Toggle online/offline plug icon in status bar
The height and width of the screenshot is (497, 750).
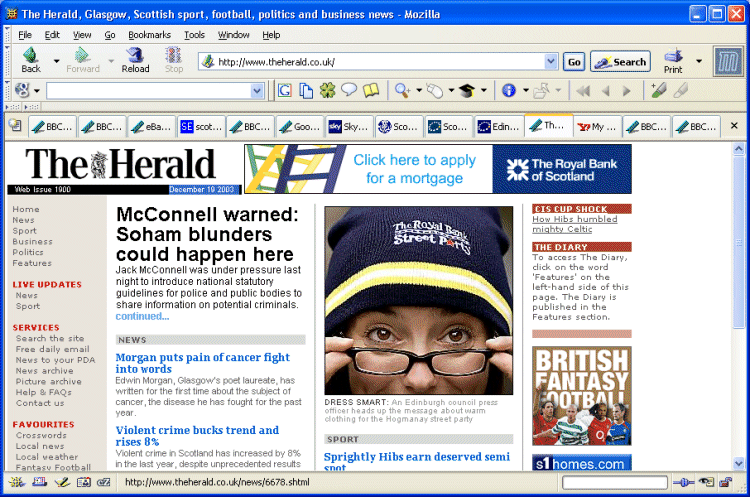click(x=684, y=483)
